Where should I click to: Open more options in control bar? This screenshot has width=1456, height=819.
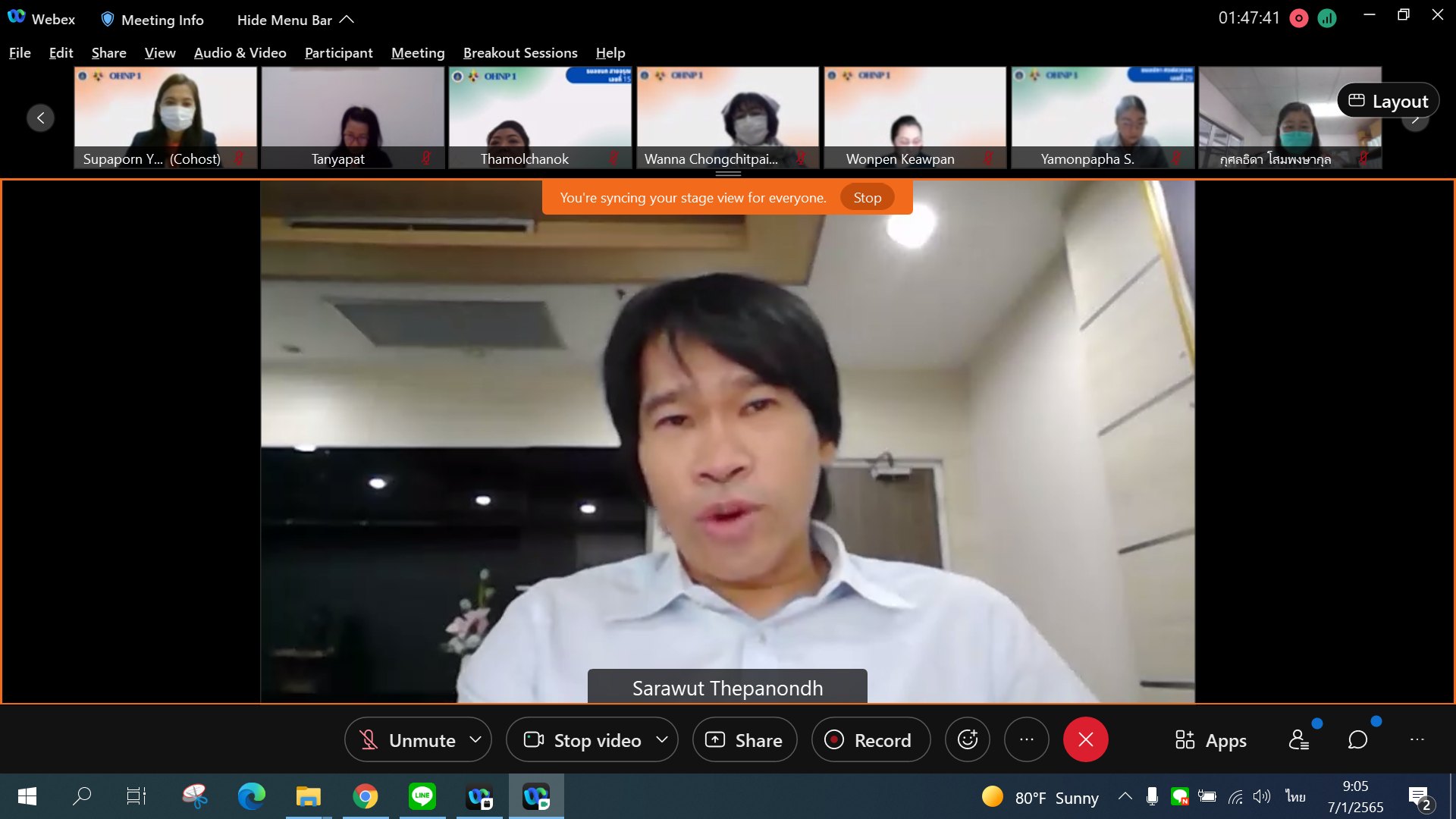[1026, 739]
